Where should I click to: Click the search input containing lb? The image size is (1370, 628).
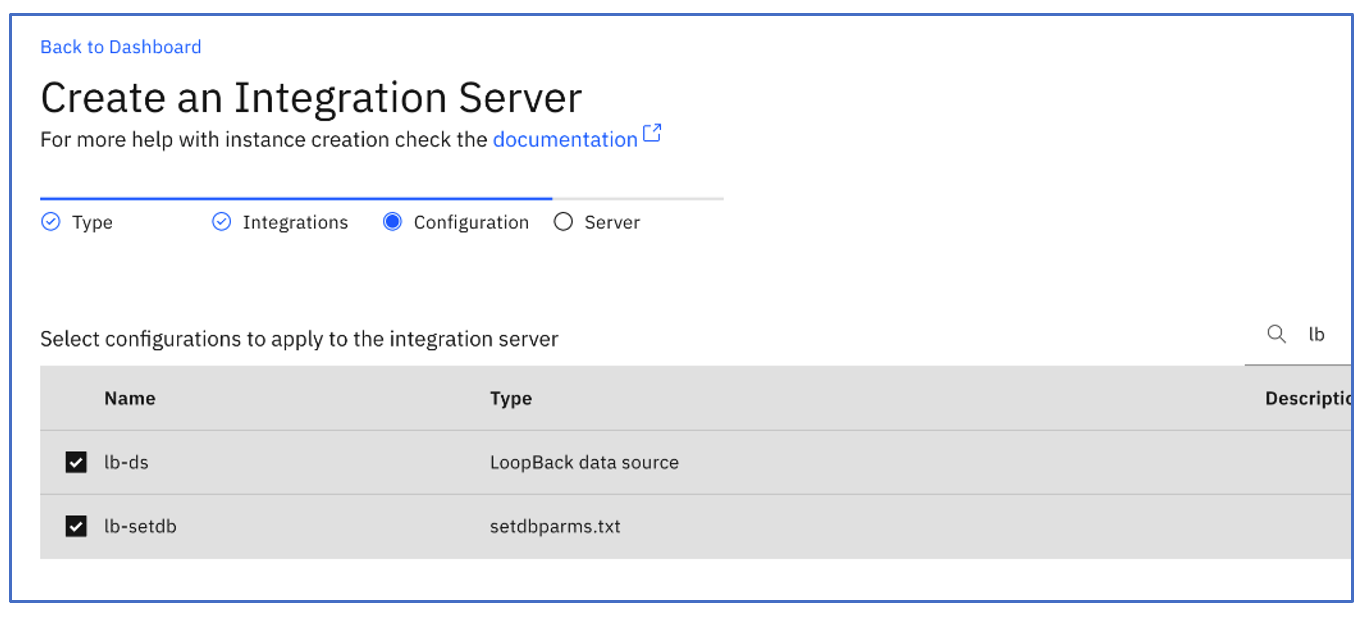[x=1318, y=334]
